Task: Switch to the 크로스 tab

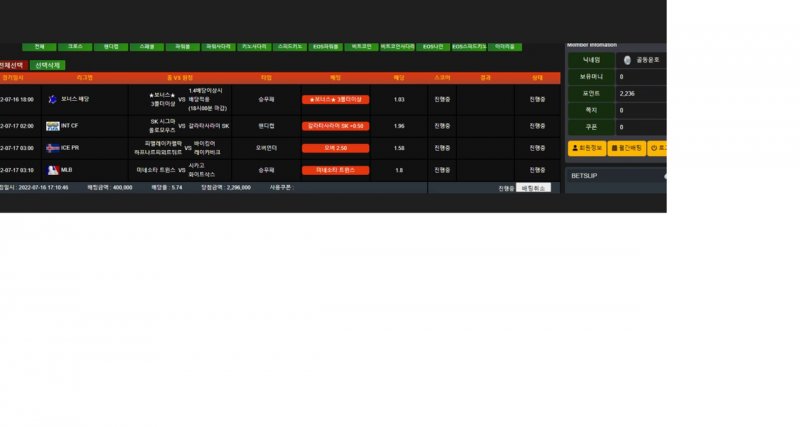Action: (75, 47)
